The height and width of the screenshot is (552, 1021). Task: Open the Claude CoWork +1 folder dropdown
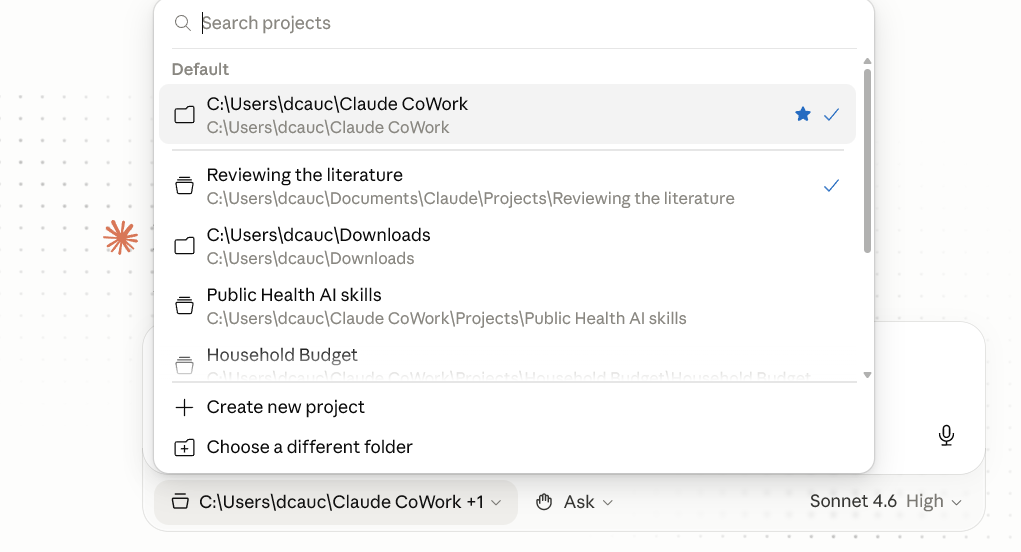[336, 502]
